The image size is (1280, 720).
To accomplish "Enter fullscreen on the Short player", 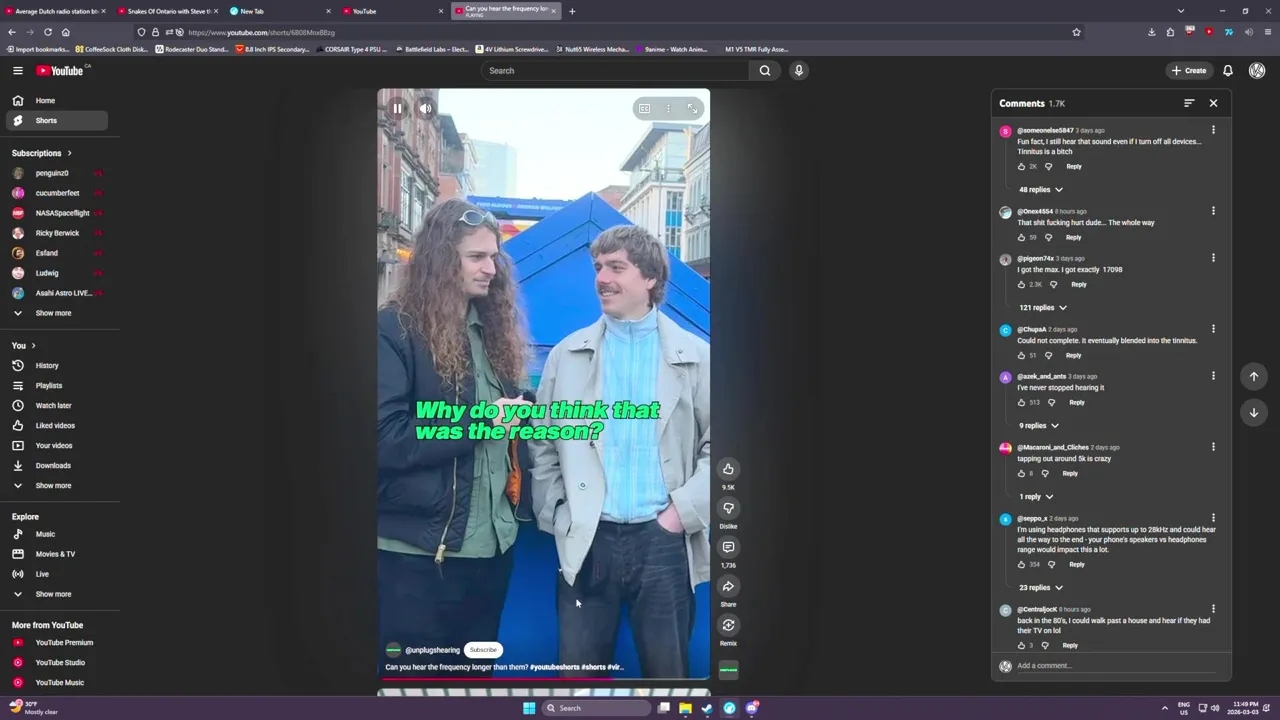I will 692,108.
